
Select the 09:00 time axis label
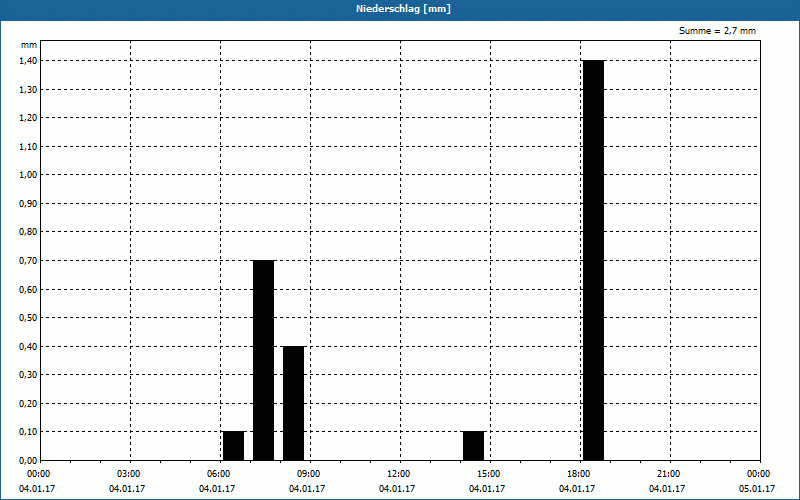click(x=309, y=474)
